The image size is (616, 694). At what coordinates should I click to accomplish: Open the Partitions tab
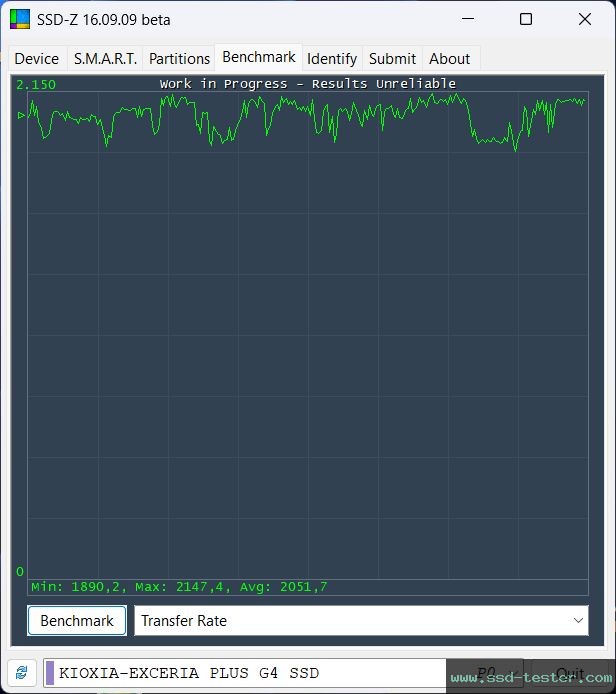[x=179, y=58]
